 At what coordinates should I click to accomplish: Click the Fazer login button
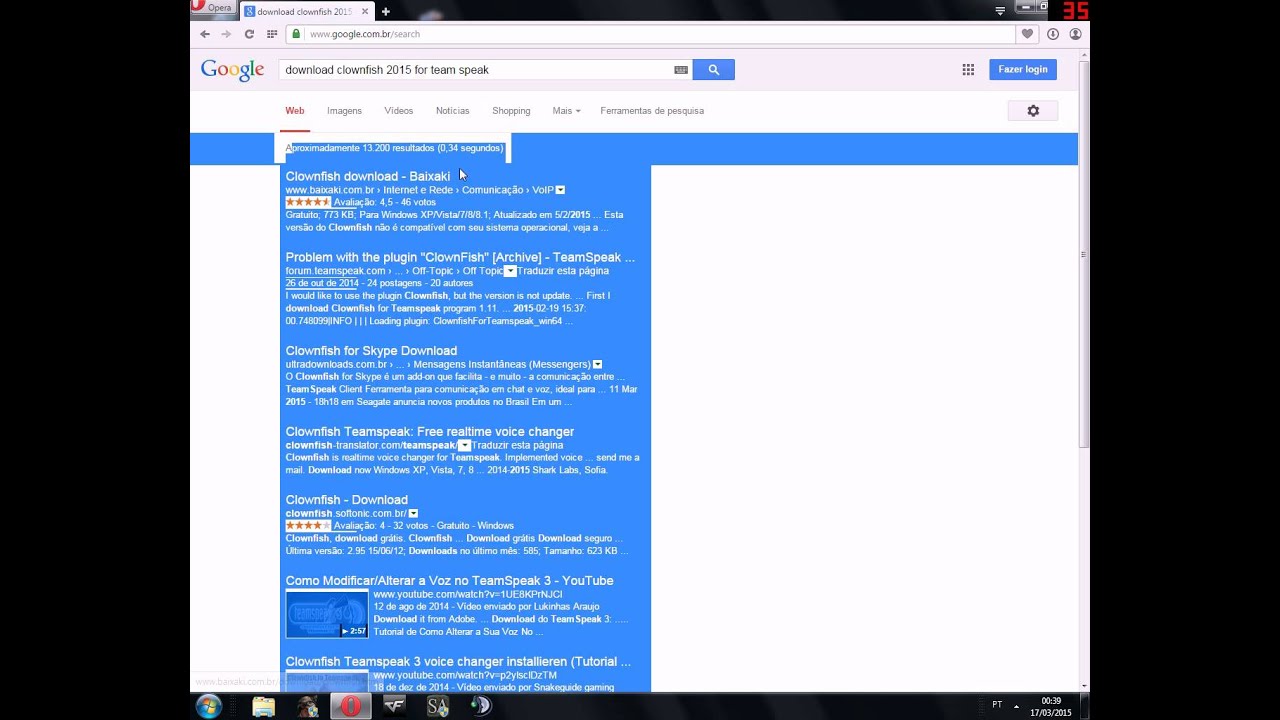(x=1023, y=70)
